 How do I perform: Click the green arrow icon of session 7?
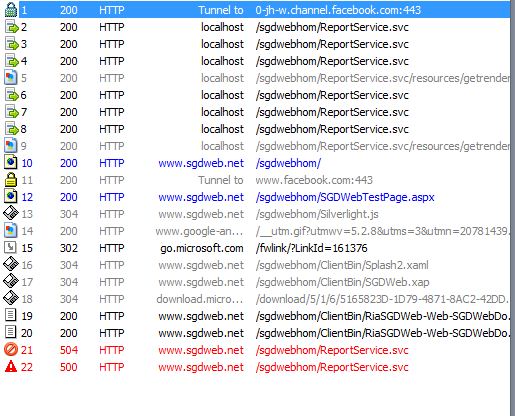(11, 112)
